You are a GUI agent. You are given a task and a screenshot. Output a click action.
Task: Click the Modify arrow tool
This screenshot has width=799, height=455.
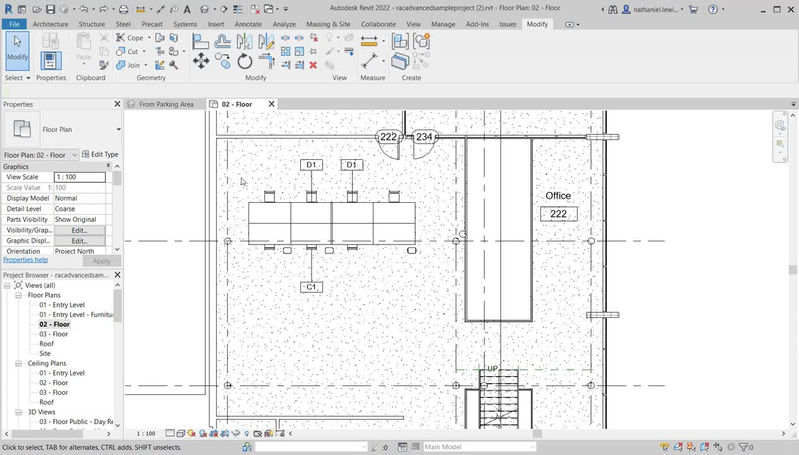coord(17,51)
